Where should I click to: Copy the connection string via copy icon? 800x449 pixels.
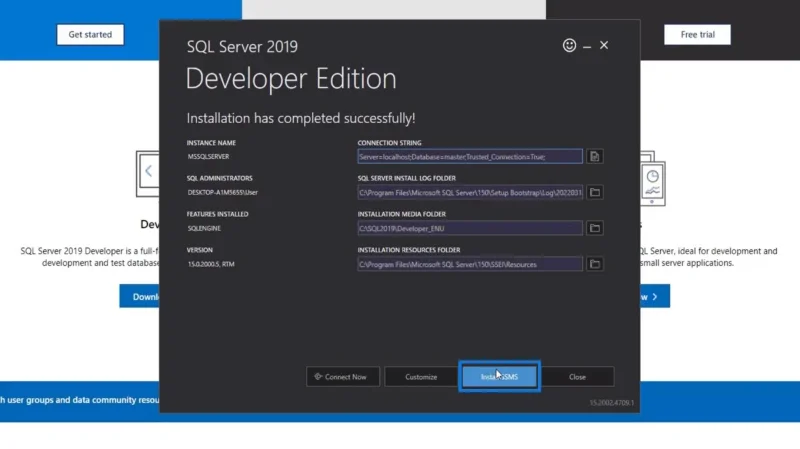point(595,157)
